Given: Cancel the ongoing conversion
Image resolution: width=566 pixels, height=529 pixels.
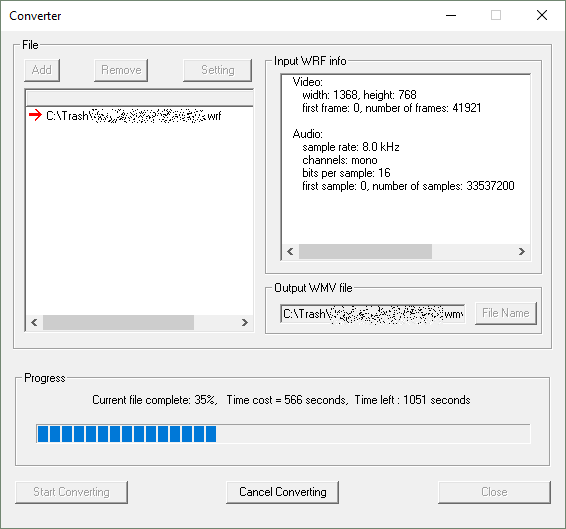Looking at the screenshot, I should (x=283, y=492).
